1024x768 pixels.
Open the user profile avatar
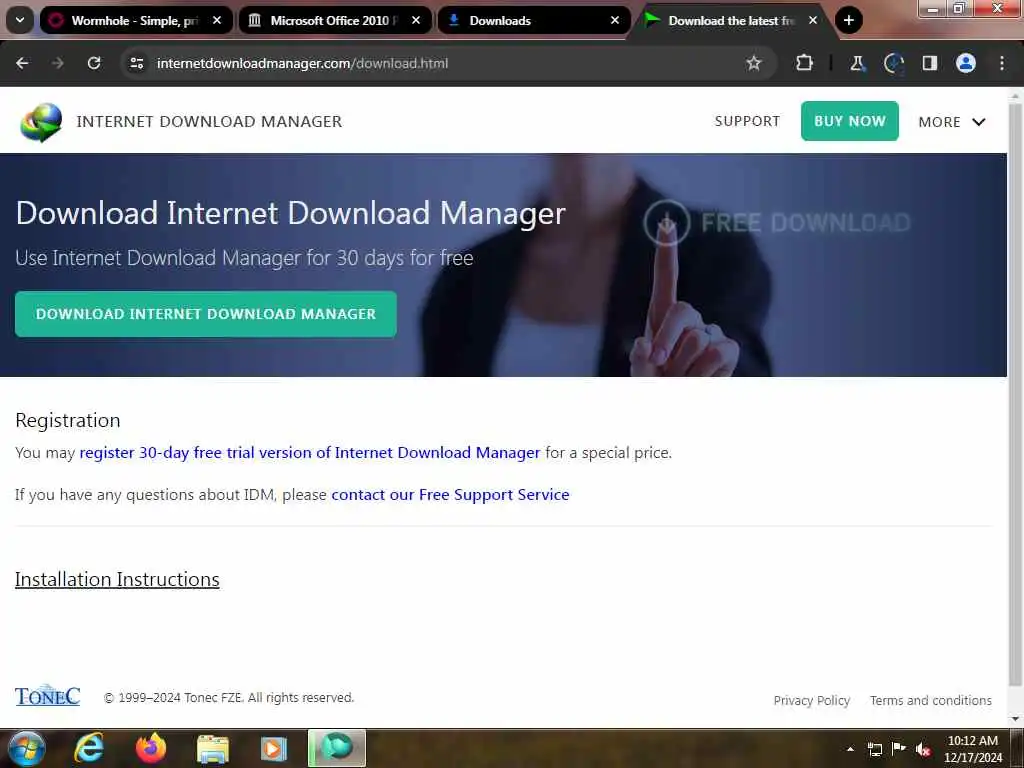[966, 63]
